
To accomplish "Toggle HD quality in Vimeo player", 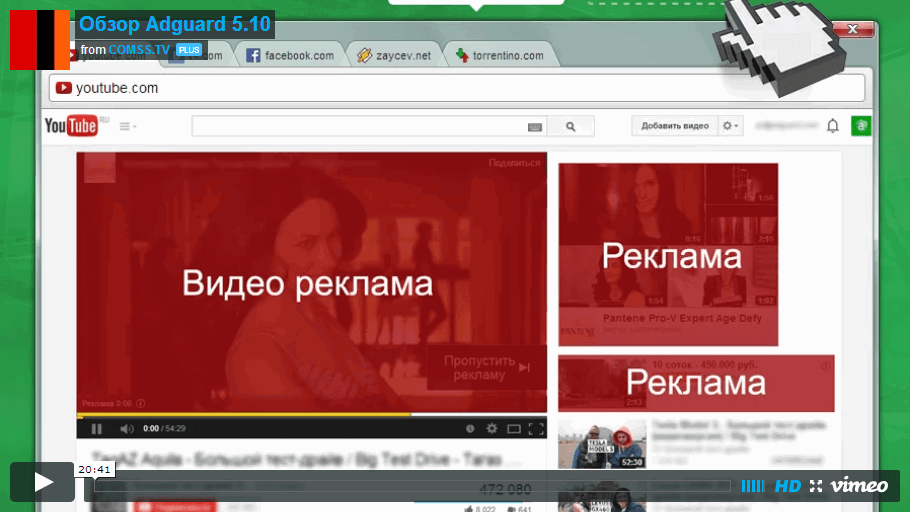I will pyautogui.click(x=788, y=486).
